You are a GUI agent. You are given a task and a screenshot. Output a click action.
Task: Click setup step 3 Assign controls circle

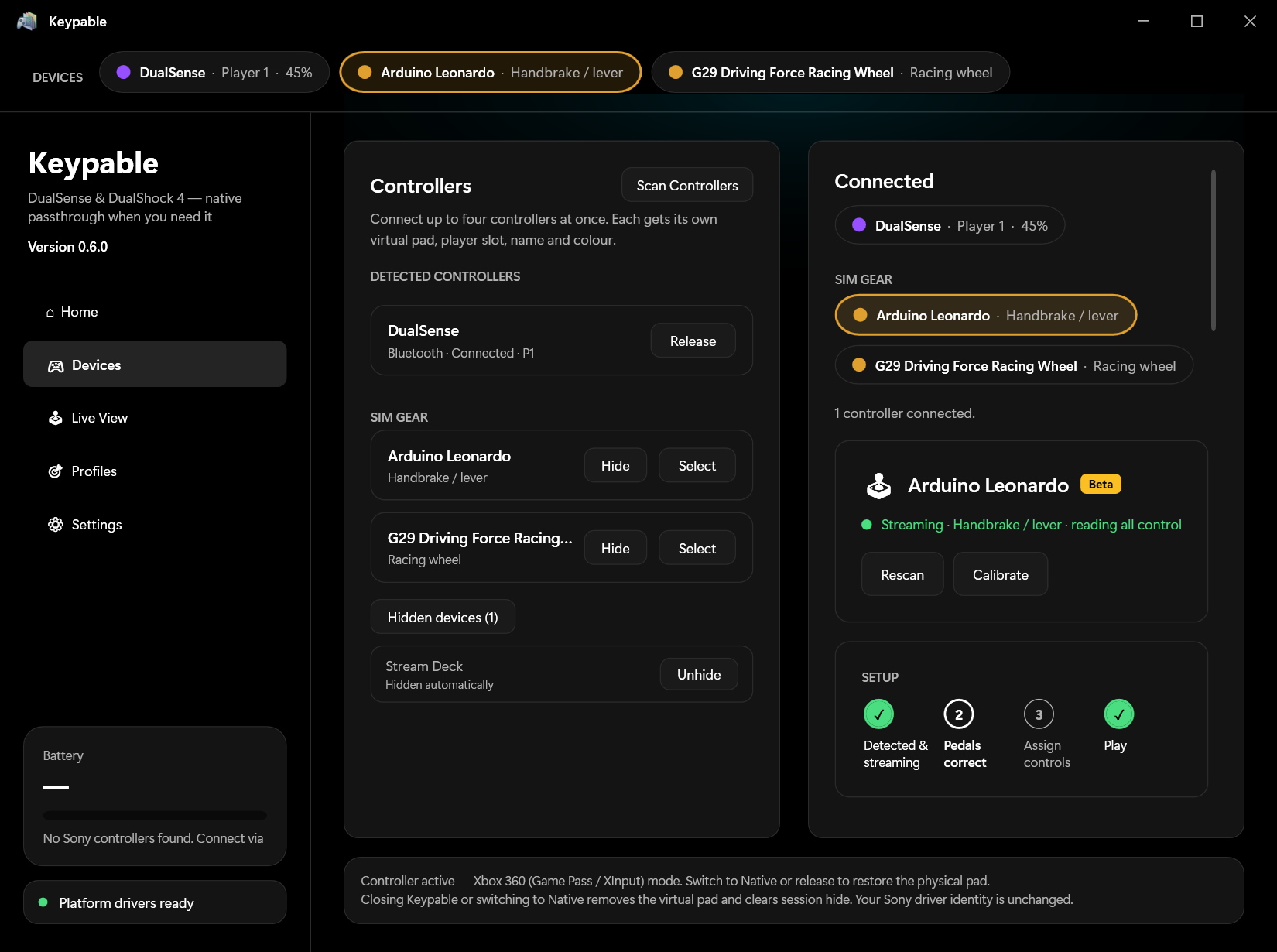[1039, 714]
